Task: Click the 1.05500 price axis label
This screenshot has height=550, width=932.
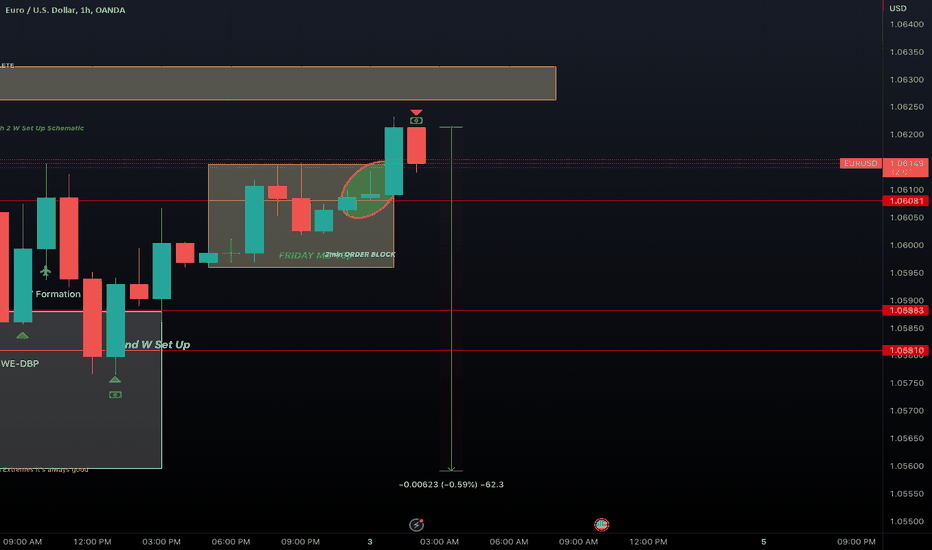Action: [x=906, y=521]
